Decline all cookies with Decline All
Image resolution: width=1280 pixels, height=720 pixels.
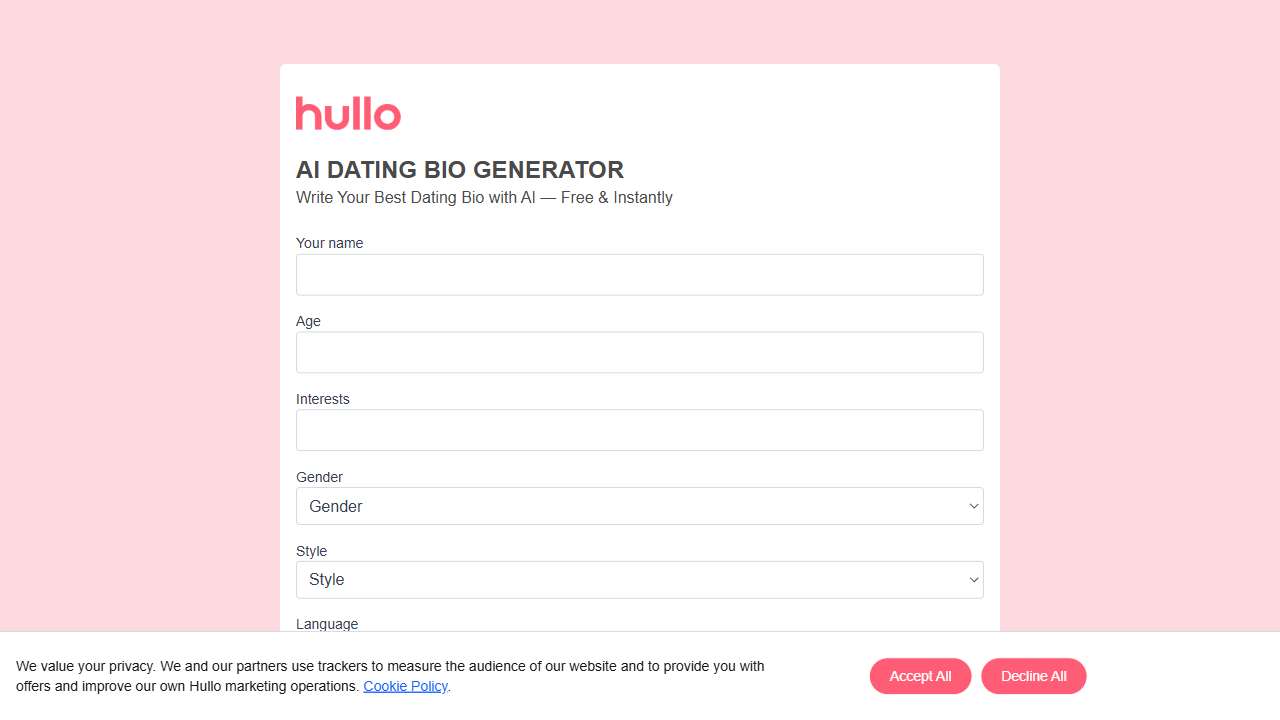pyautogui.click(x=1034, y=676)
